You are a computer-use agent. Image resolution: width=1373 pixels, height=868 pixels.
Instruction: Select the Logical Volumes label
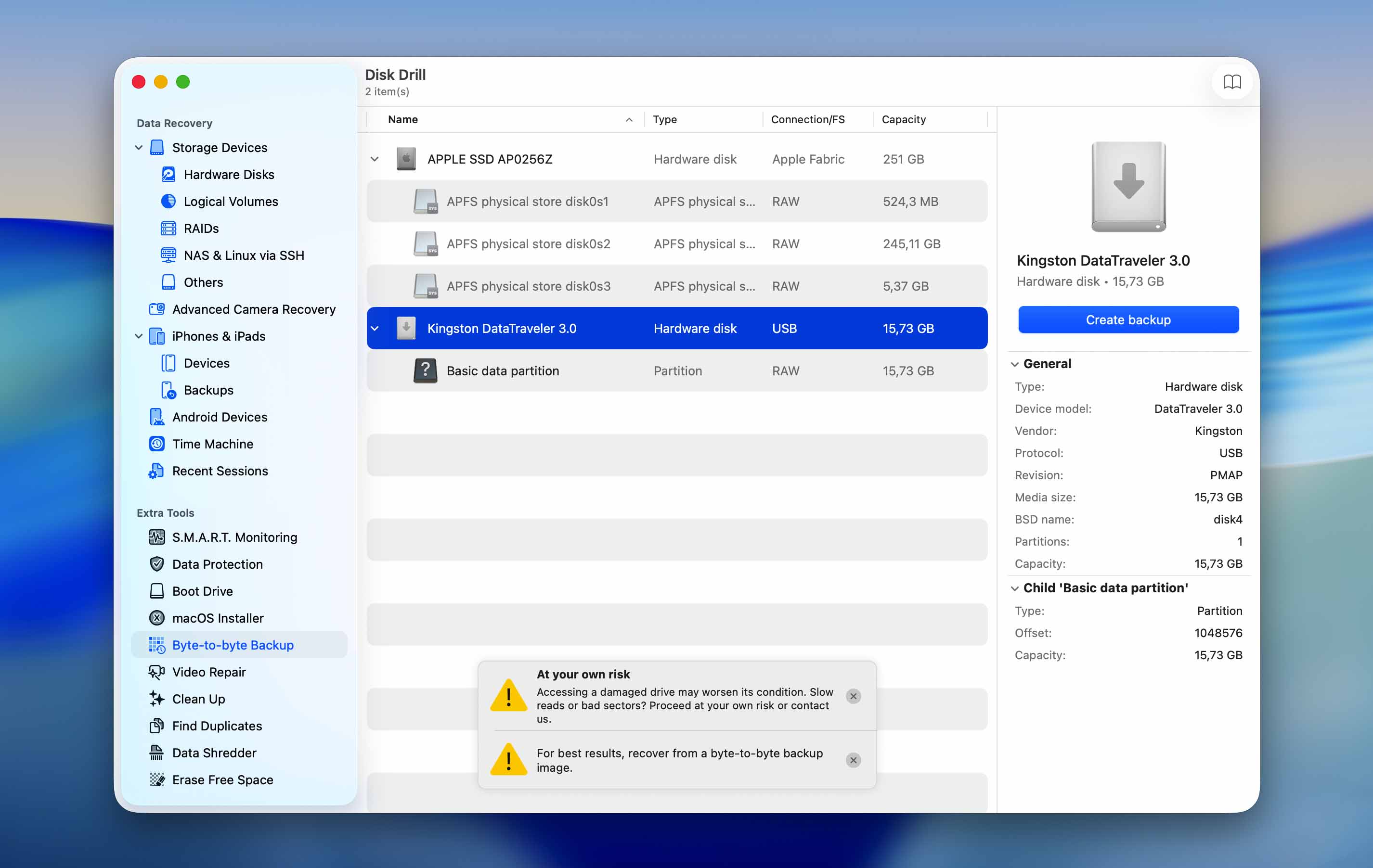click(231, 201)
